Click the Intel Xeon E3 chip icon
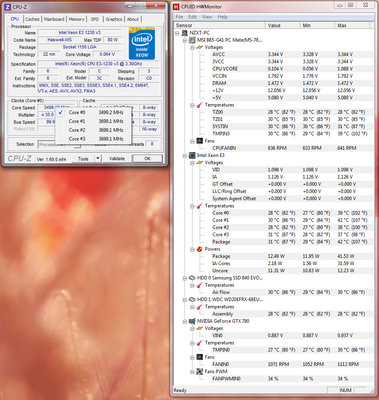The image size is (379, 400). point(192,155)
